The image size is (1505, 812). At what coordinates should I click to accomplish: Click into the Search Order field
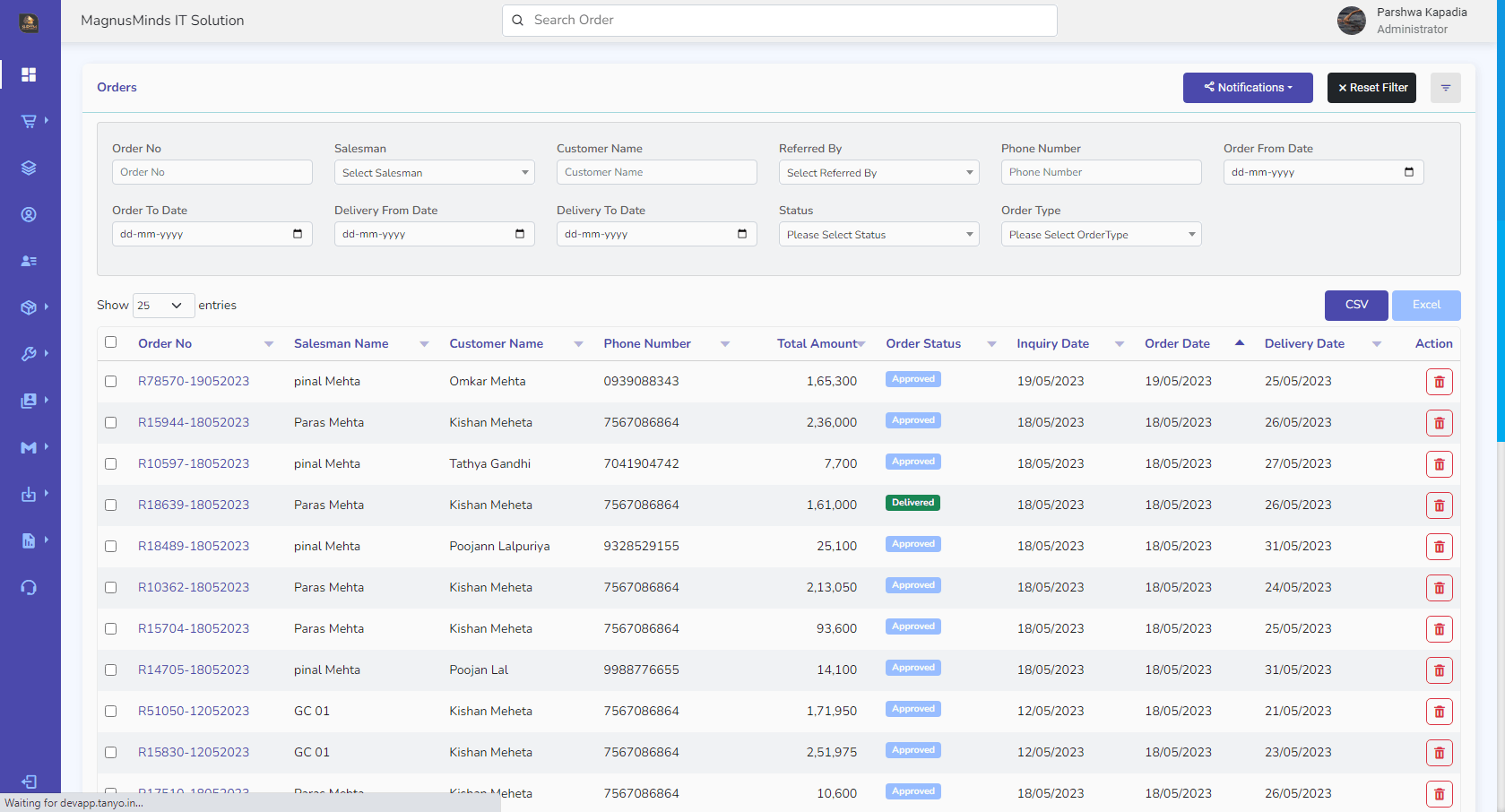pyautogui.click(x=779, y=20)
